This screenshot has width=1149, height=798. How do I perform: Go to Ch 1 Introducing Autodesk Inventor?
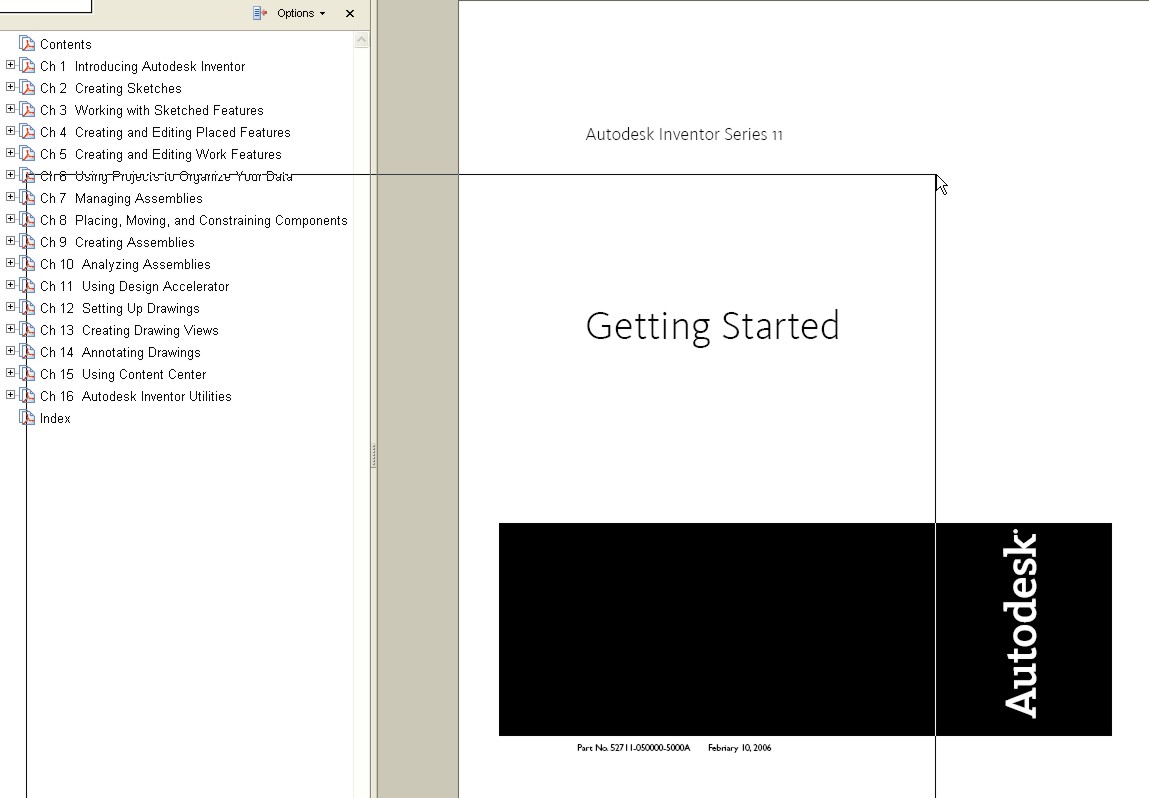(x=142, y=67)
